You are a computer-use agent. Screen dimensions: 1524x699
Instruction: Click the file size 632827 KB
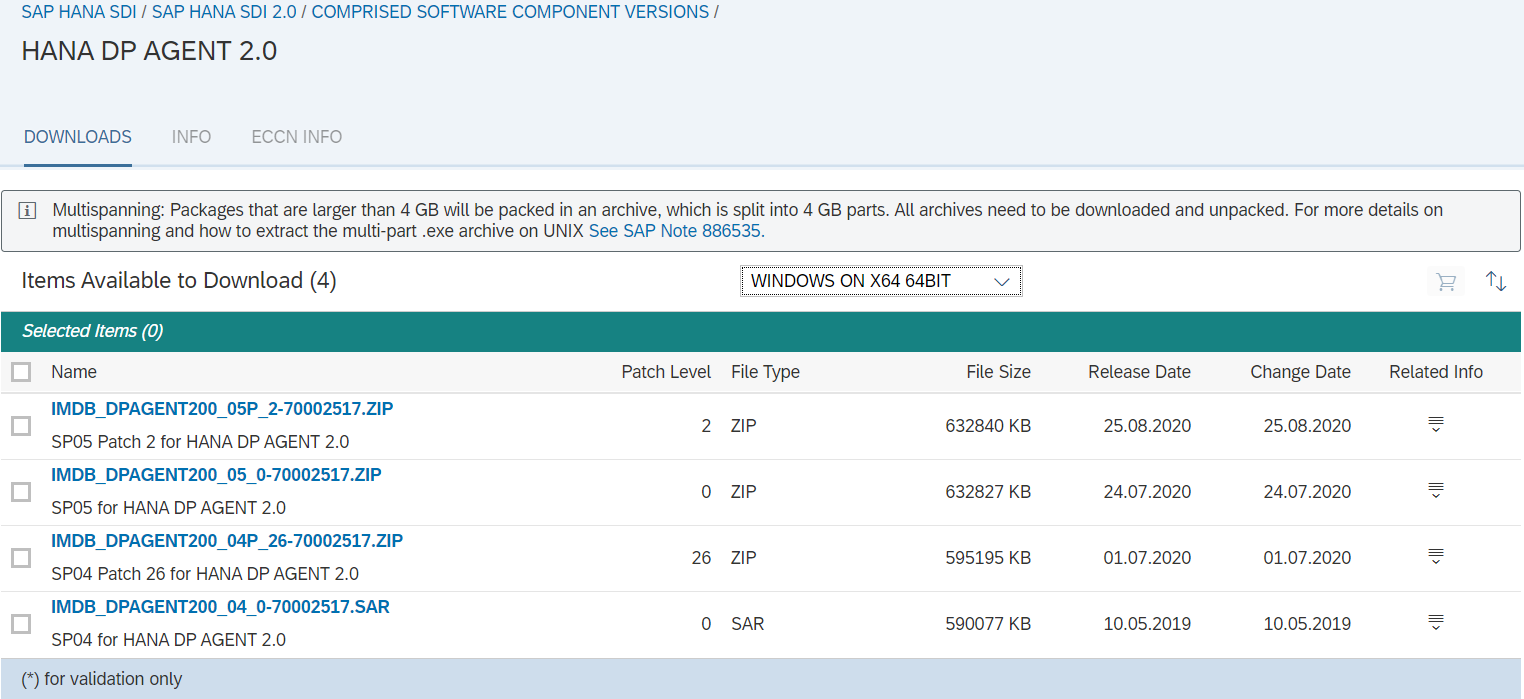pyautogui.click(x=988, y=492)
